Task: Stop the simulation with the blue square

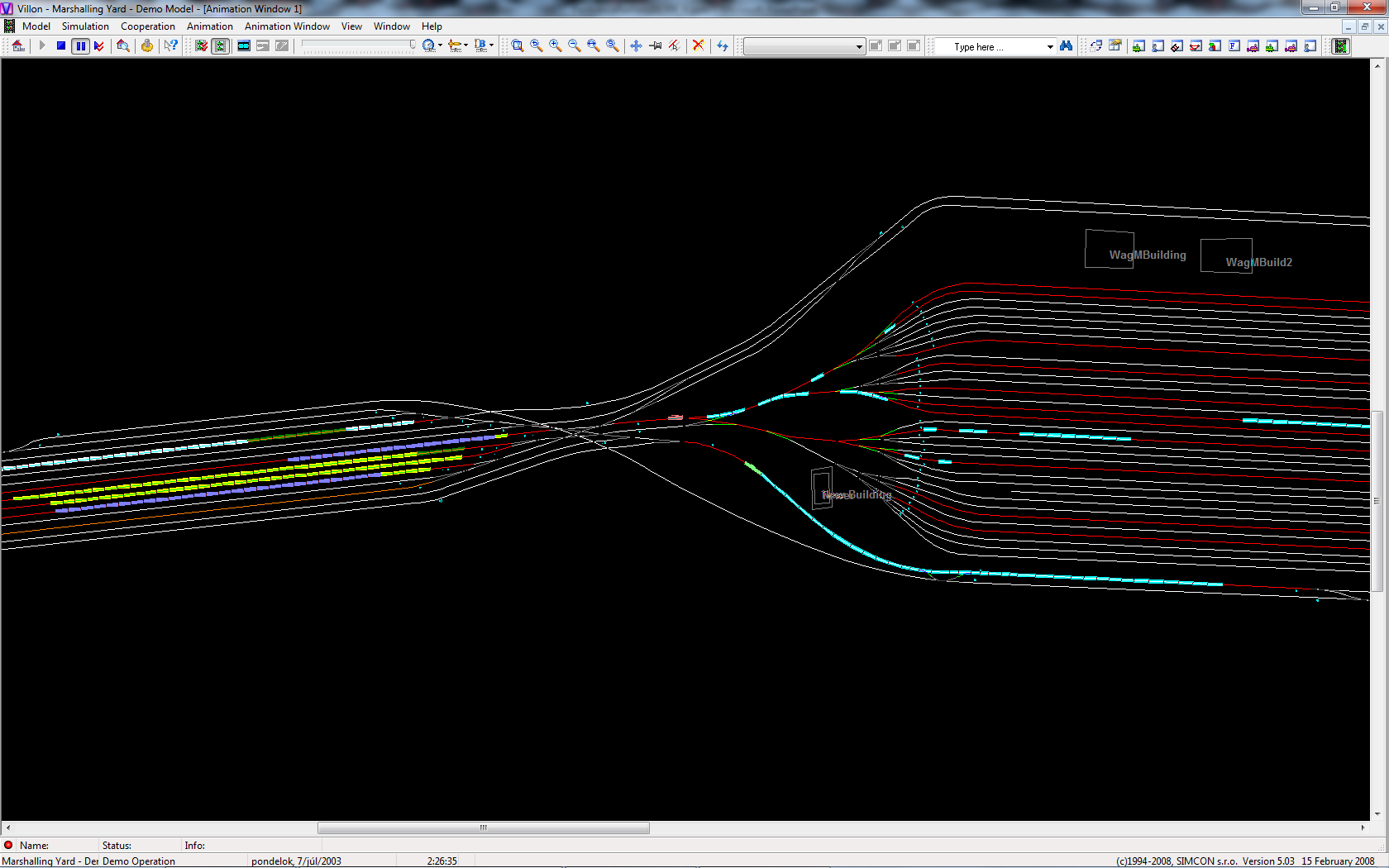Action: (x=61, y=46)
